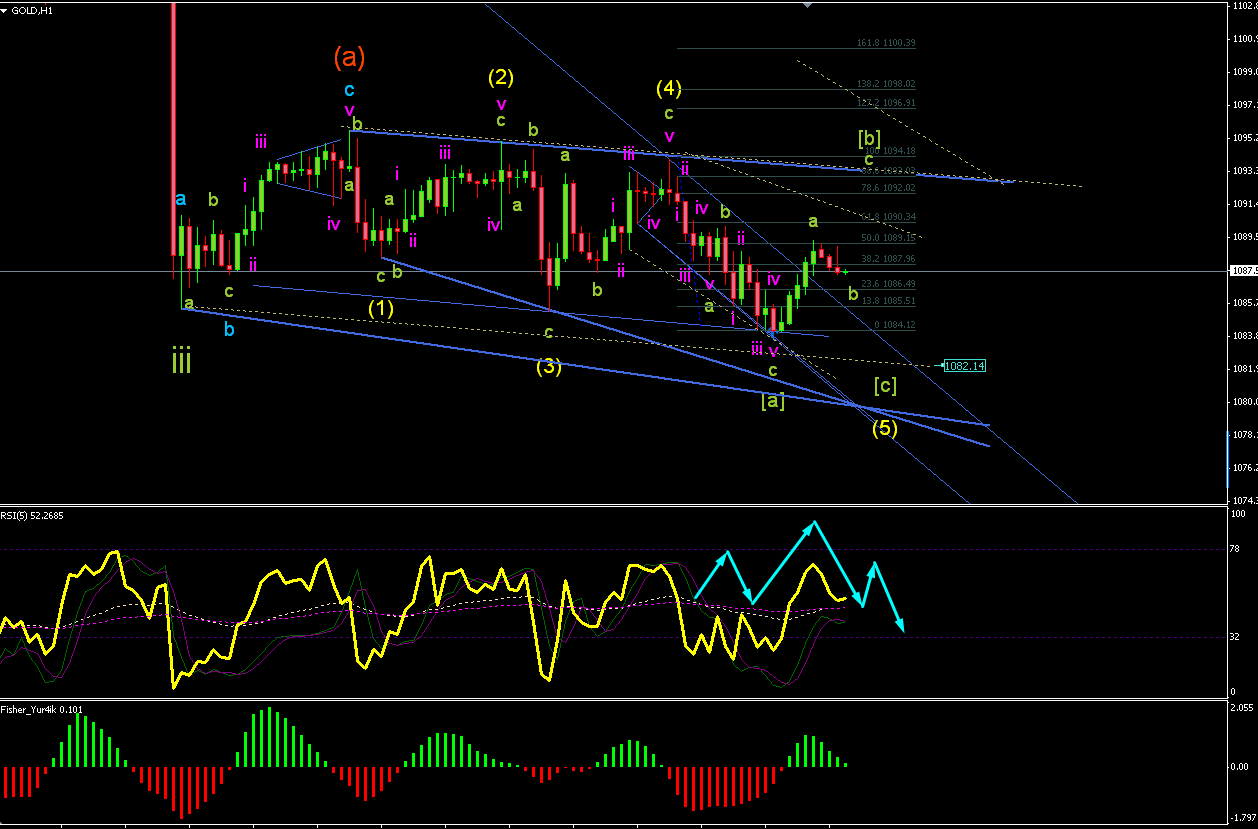Click the Fibonacci 23.6 1086.49 level label

pos(888,284)
